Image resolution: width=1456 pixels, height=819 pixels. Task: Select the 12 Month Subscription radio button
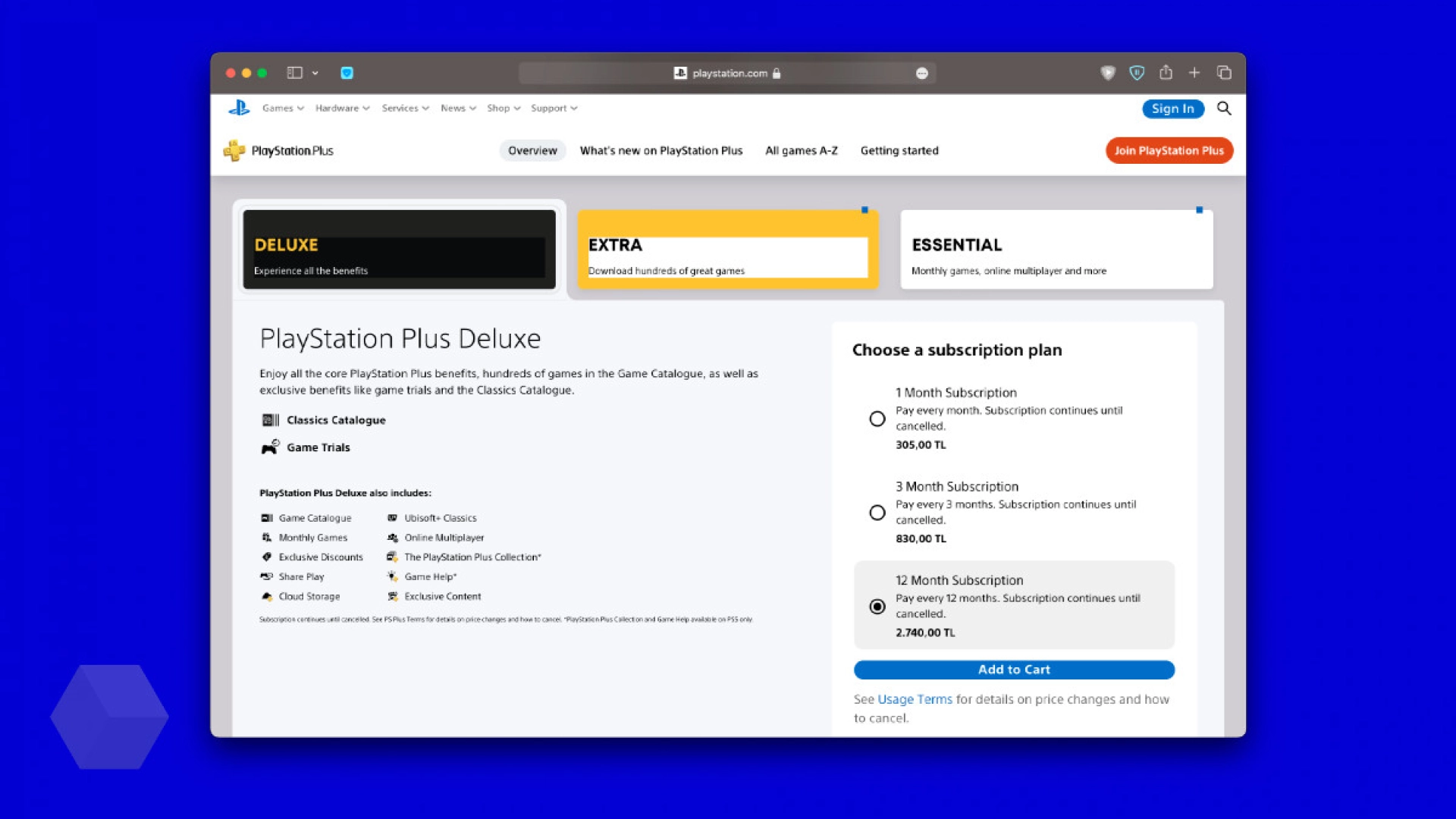click(x=877, y=607)
